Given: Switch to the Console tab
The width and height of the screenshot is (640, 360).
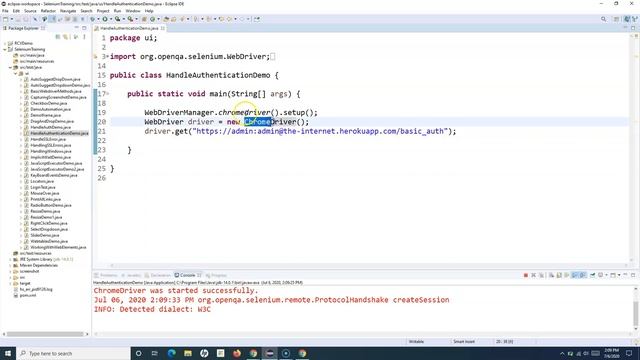Looking at the screenshot, I should 188,276.
